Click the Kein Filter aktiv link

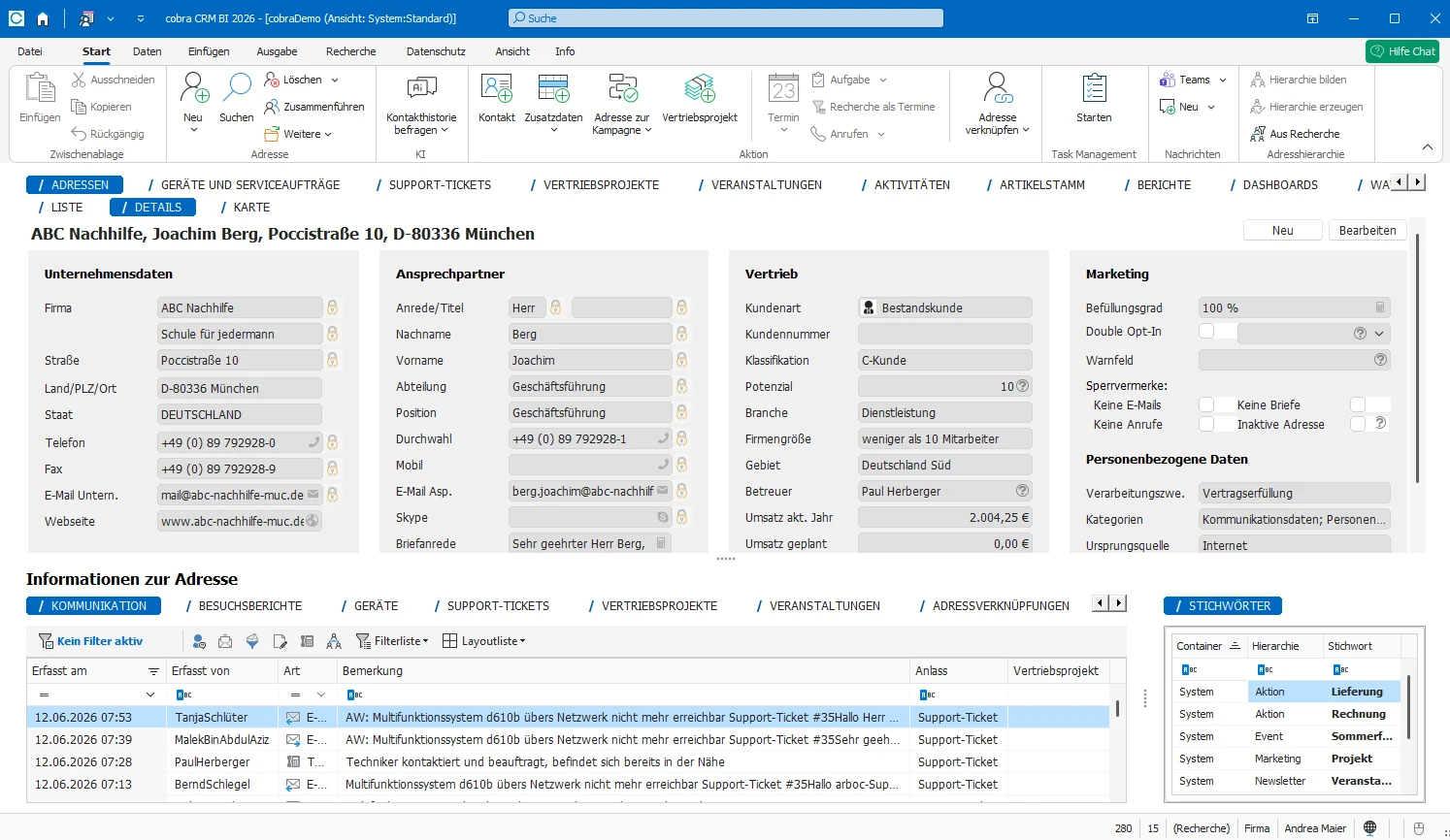point(90,641)
